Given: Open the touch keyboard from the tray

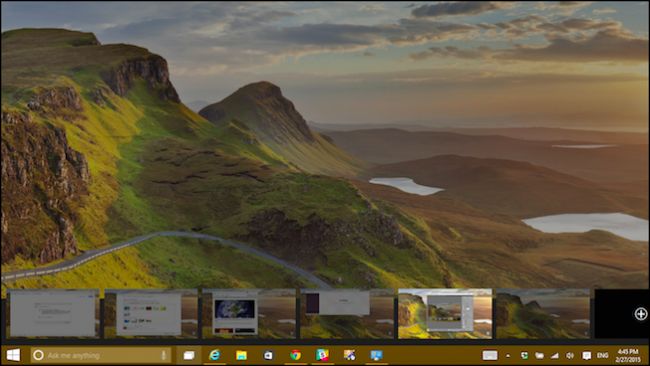Looking at the screenshot, I should 490,355.
